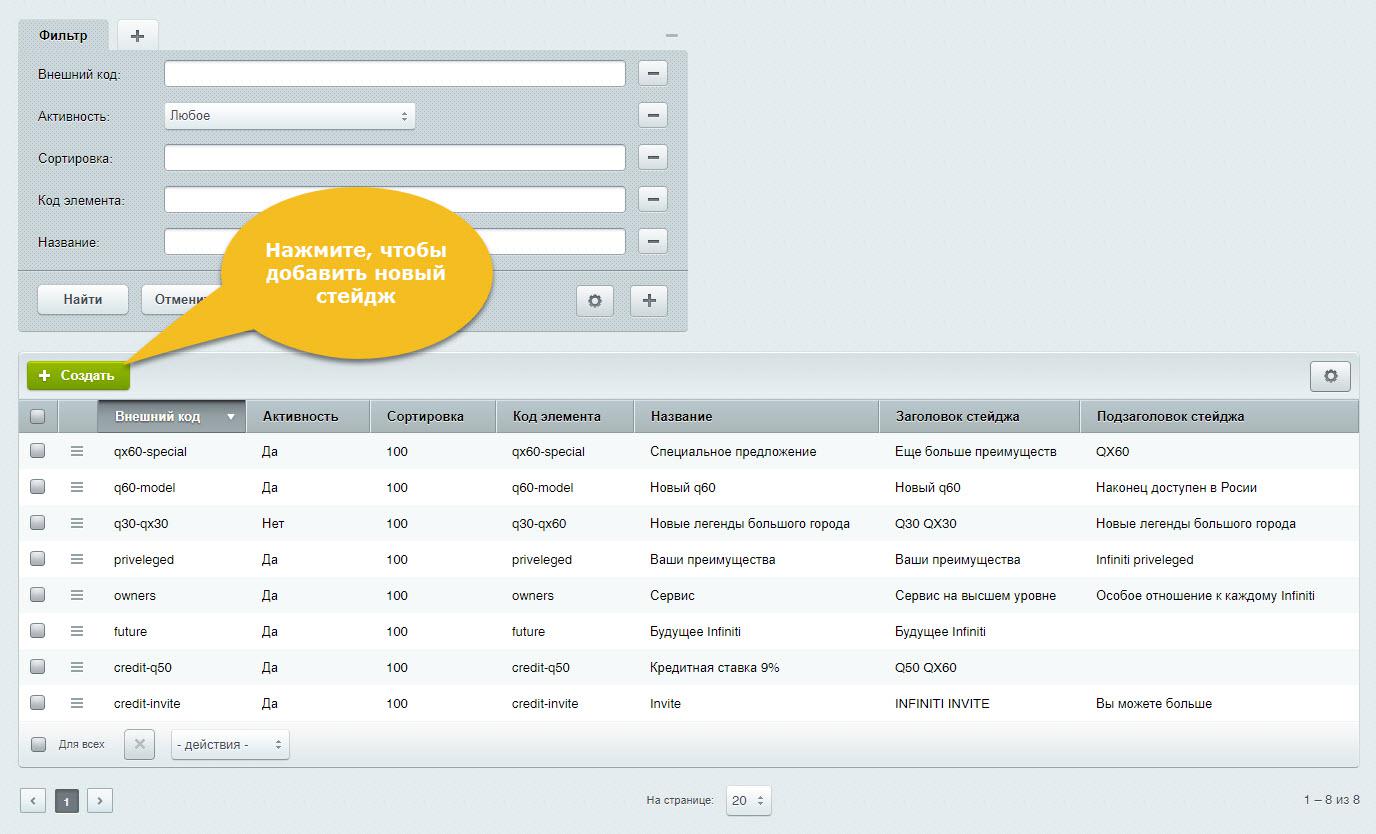Add a new filter tab
This screenshot has height=834, width=1376.
point(137,35)
